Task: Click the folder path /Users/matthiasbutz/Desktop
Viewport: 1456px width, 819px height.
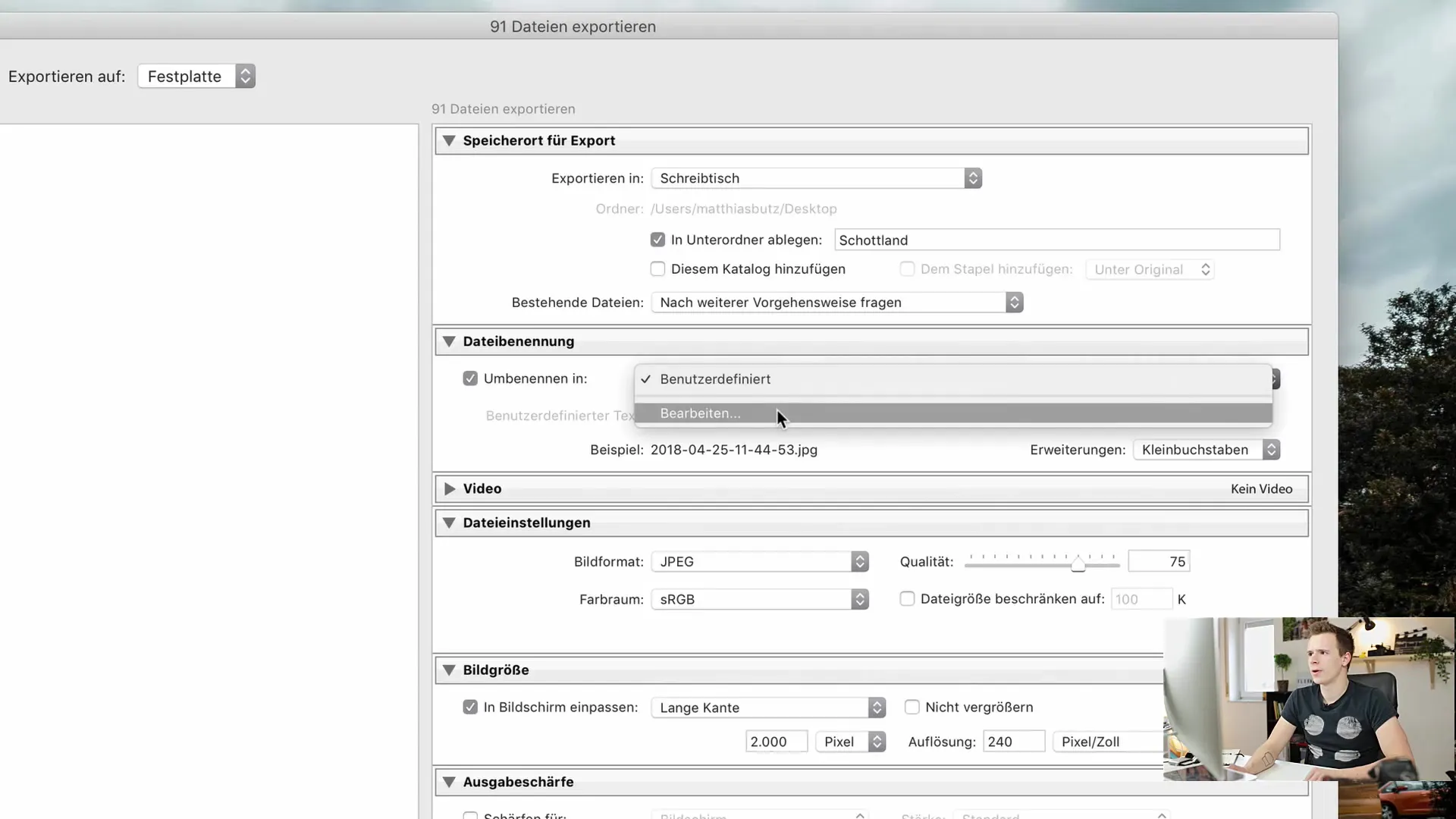Action: tap(743, 209)
